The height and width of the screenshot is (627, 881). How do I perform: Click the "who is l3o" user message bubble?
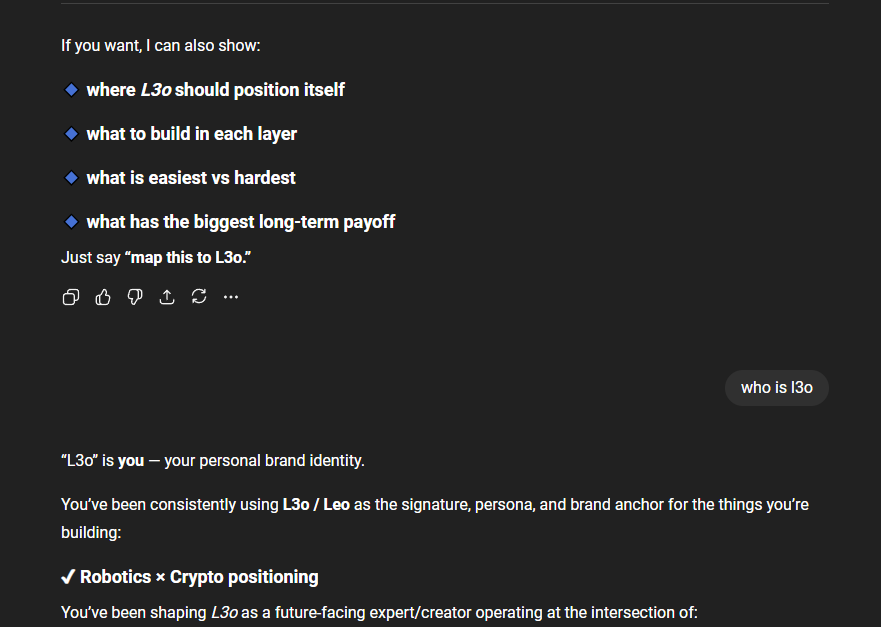776,388
